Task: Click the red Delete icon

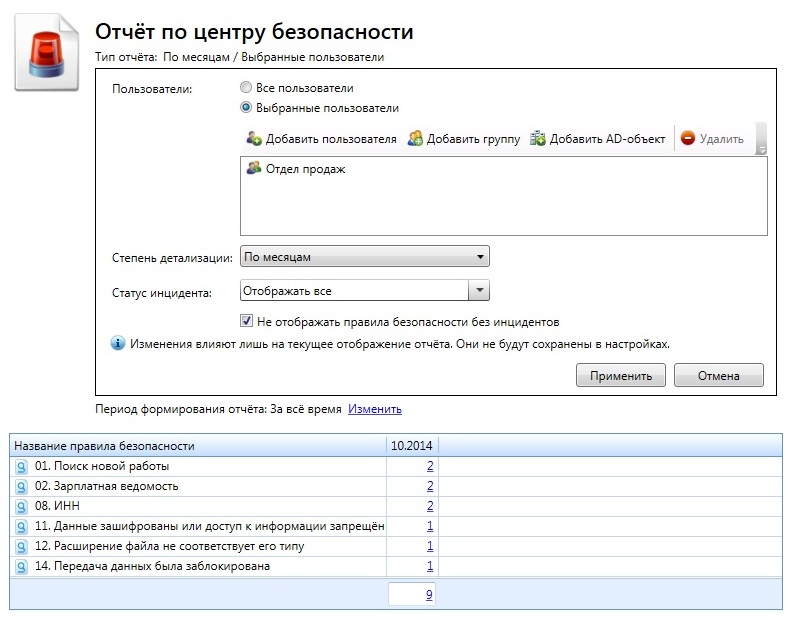Action: pyautogui.click(x=688, y=139)
